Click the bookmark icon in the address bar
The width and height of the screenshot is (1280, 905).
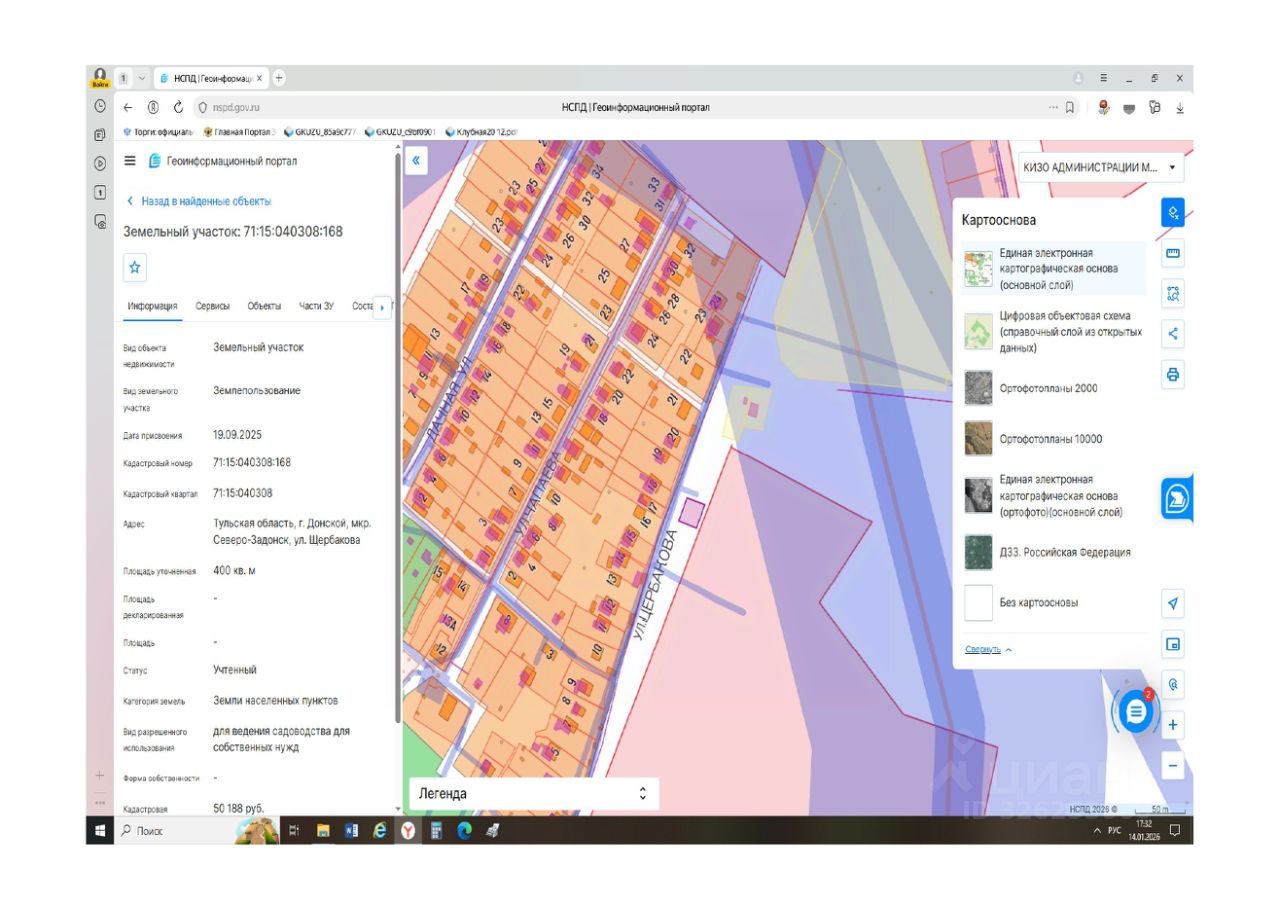click(1069, 107)
